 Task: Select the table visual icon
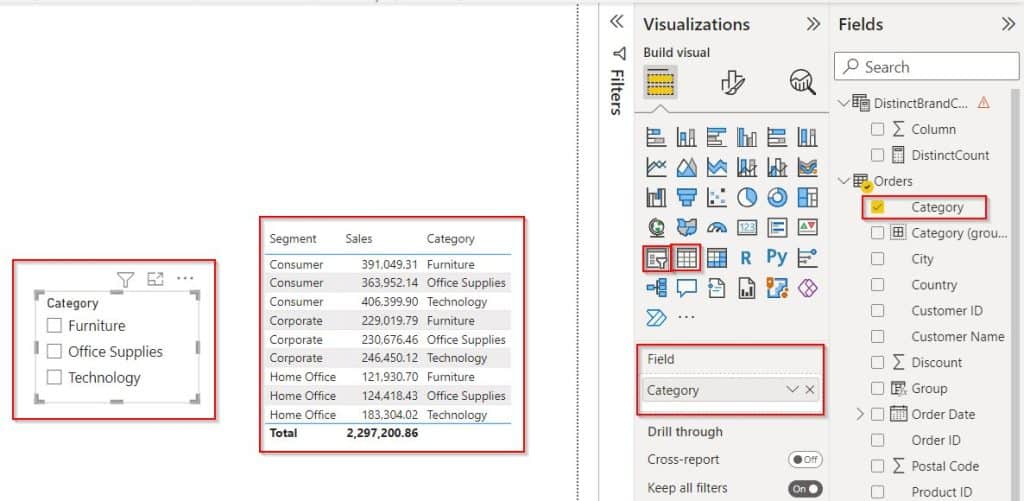pos(686,258)
